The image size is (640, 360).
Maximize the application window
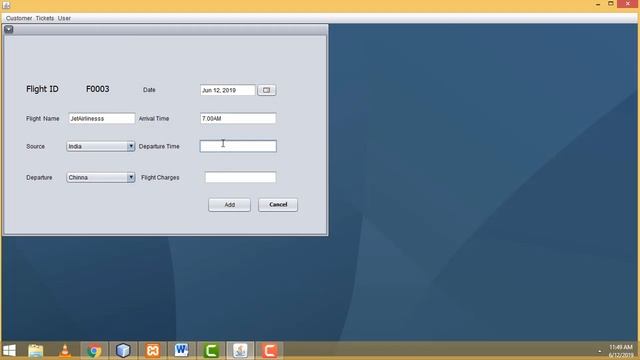(x=611, y=4)
